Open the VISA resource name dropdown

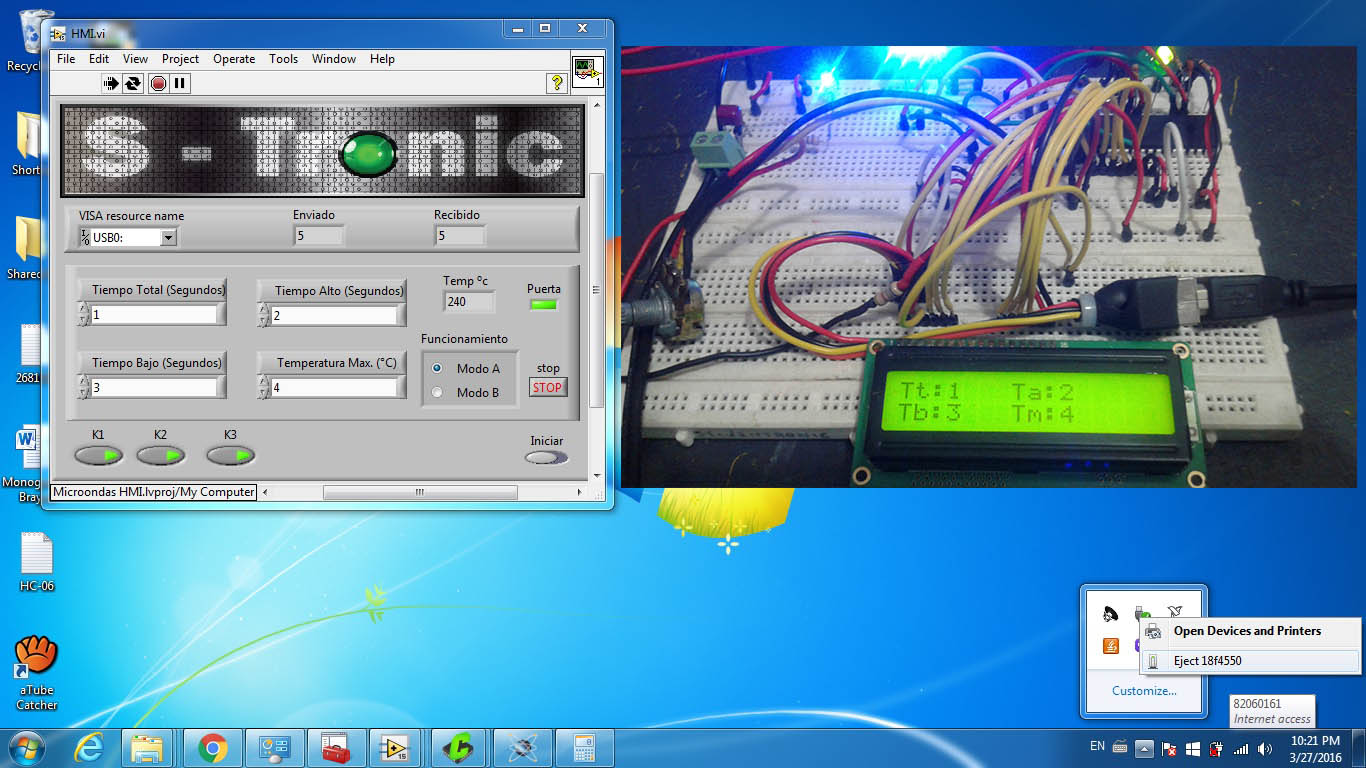168,237
